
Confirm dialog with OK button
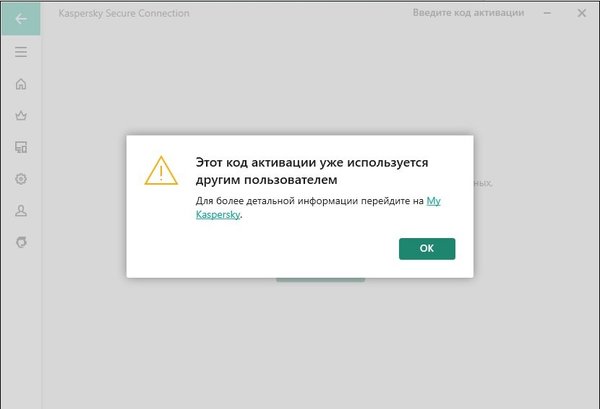click(427, 249)
